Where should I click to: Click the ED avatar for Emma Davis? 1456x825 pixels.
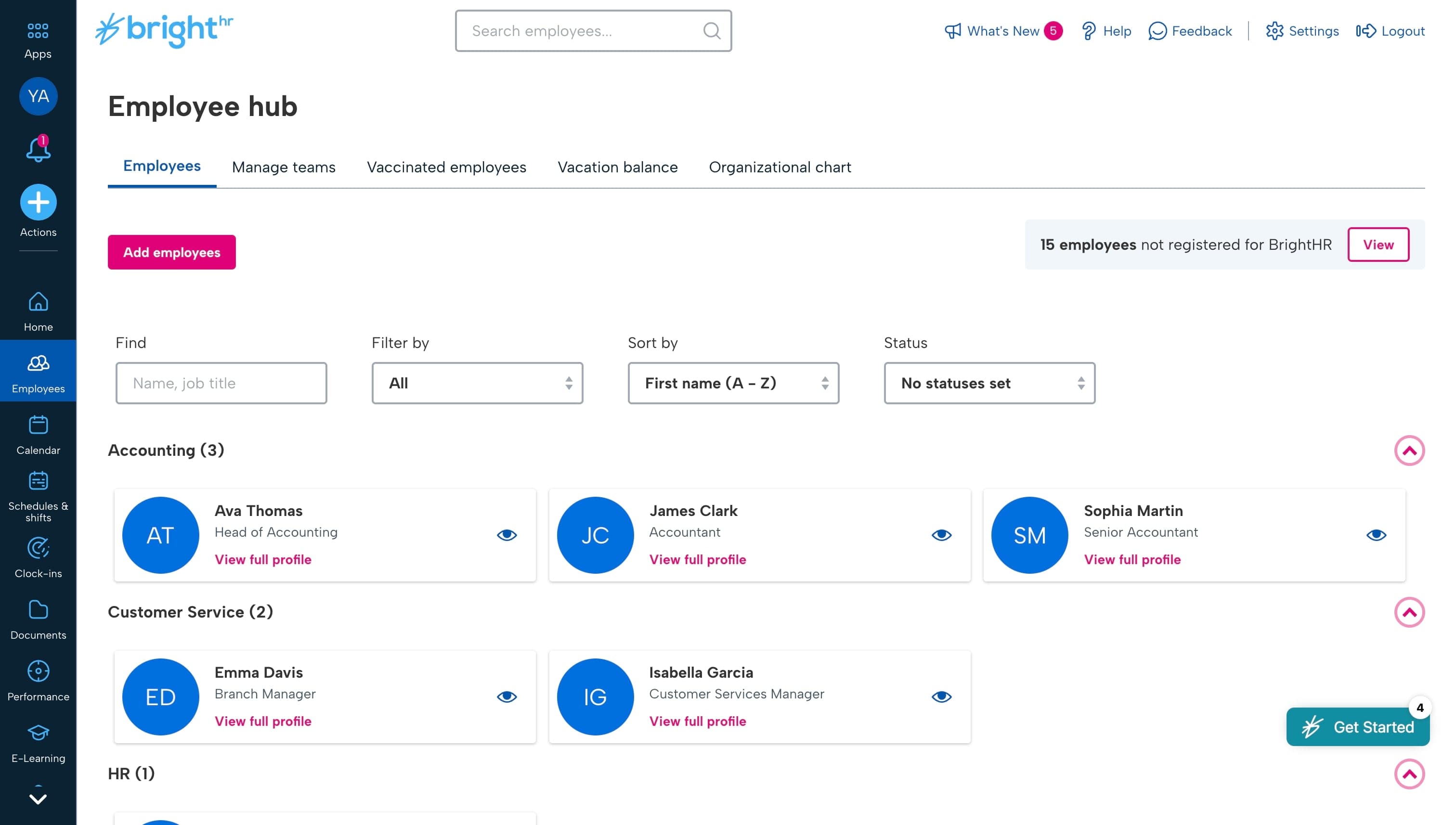coord(160,696)
